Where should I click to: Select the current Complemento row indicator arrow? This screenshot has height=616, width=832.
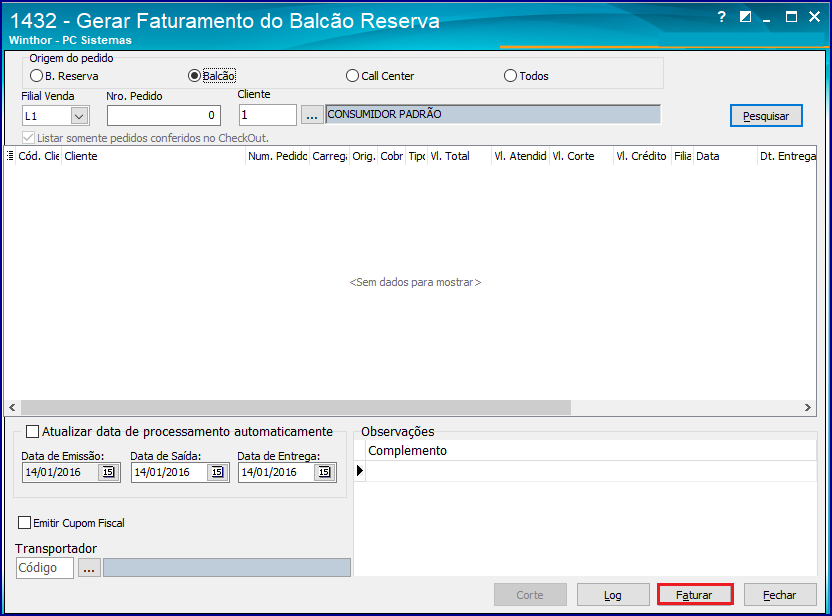tap(360, 471)
